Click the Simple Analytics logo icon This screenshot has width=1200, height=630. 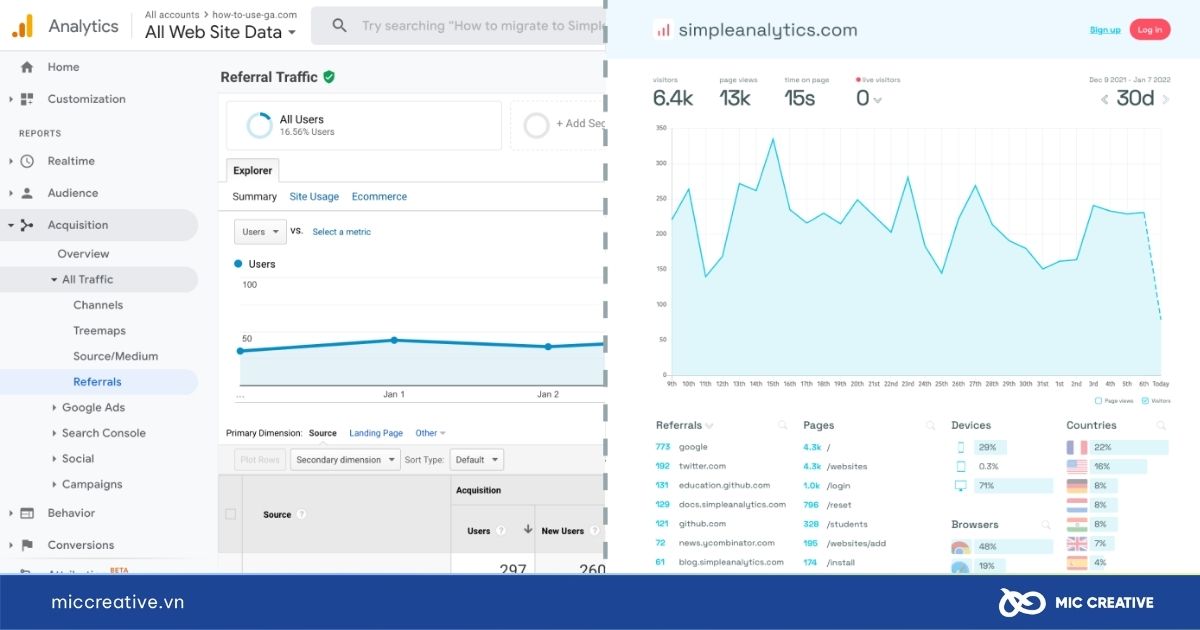point(663,30)
